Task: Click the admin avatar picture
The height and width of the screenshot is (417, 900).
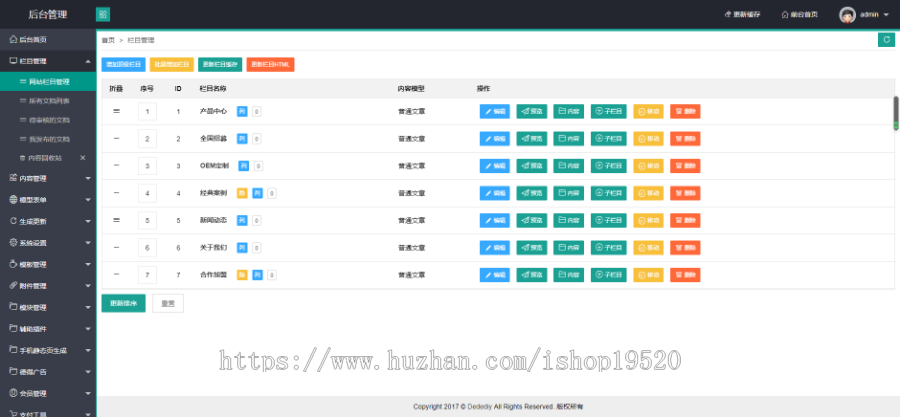Action: point(848,15)
